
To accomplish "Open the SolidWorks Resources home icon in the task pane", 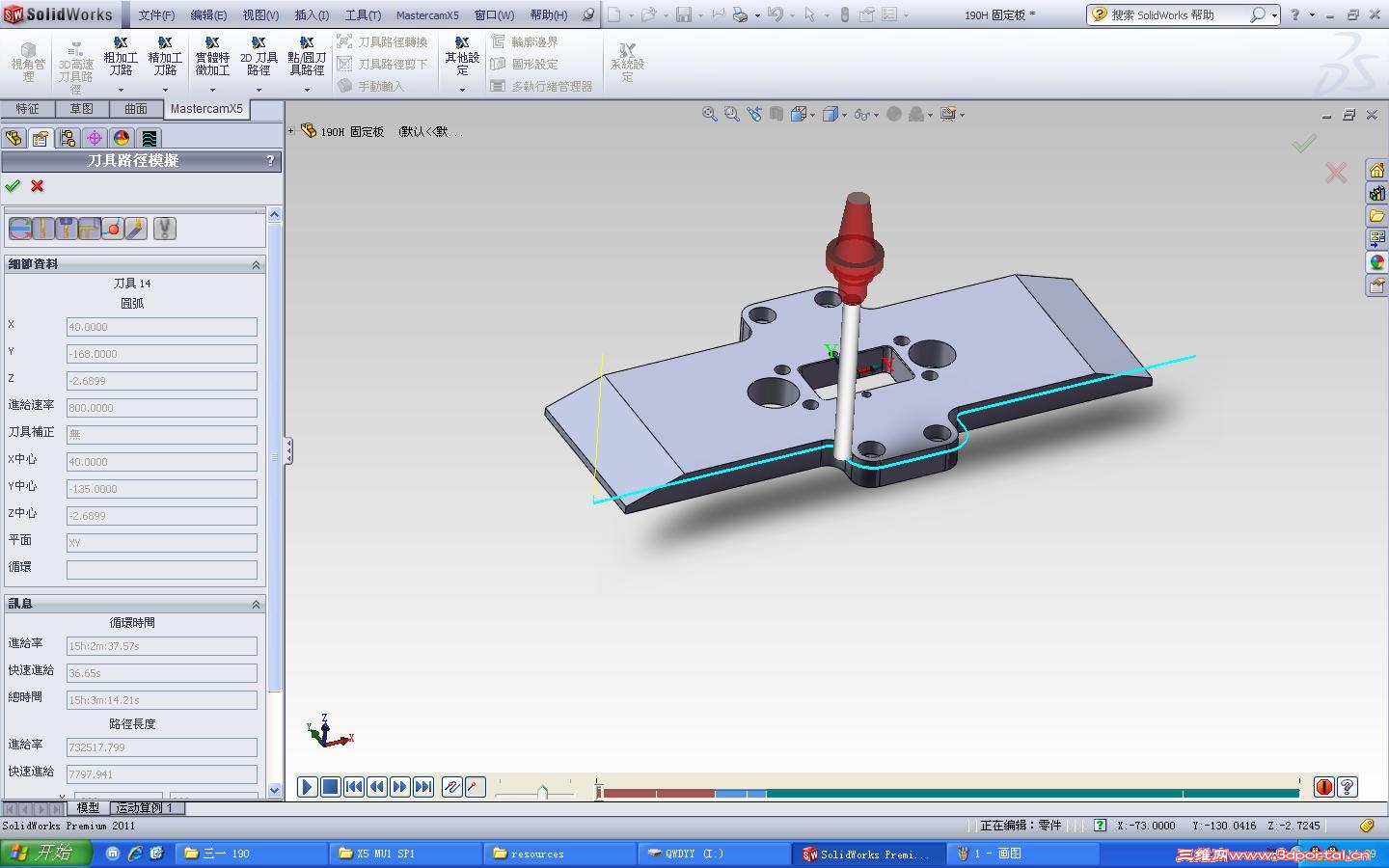I will tap(1376, 171).
